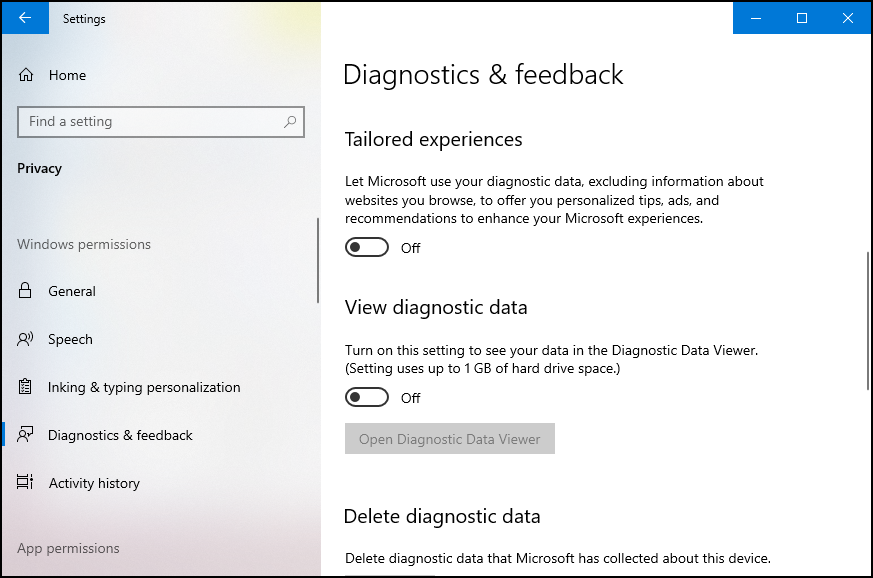Return to Settings Home page
This screenshot has height=578, width=873.
coord(67,75)
